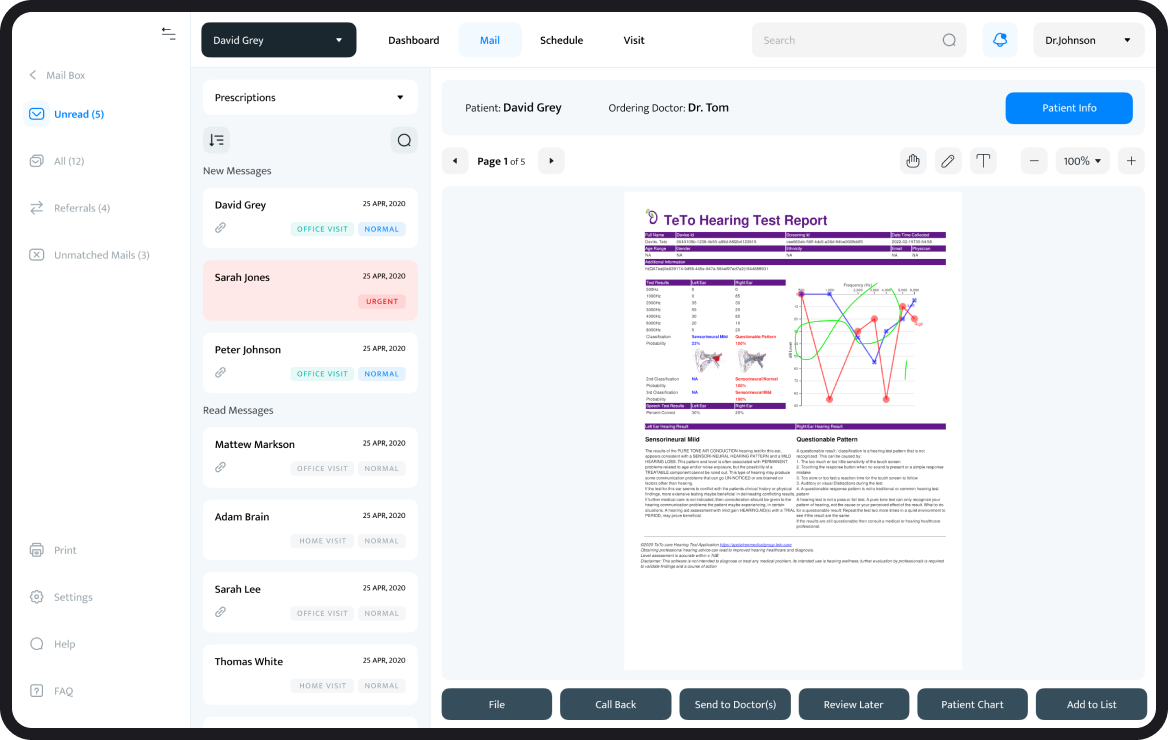Open Thomas White's read message
This screenshot has height=740, width=1168.
click(x=310, y=674)
